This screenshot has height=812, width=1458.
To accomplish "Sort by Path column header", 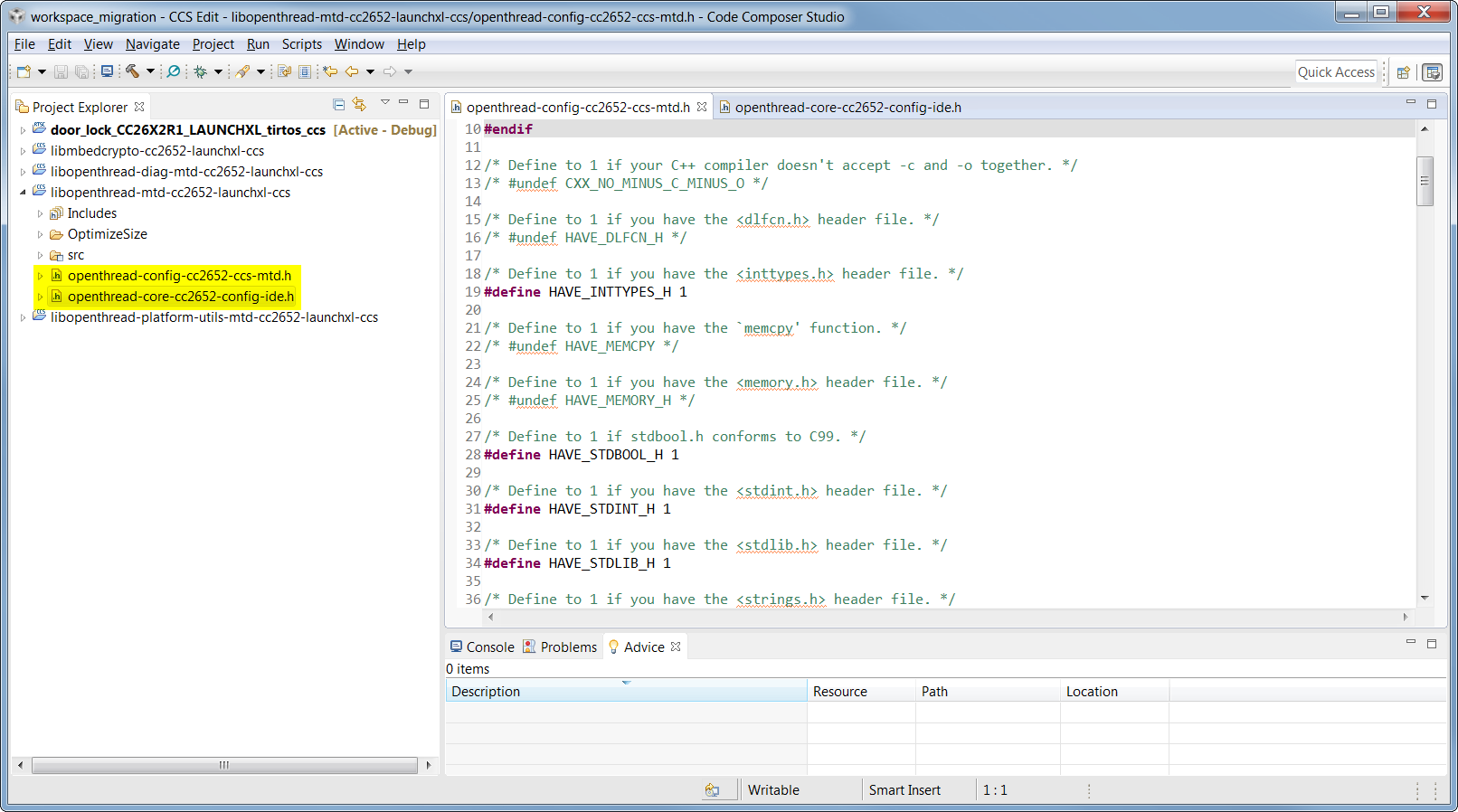I will coord(988,692).
